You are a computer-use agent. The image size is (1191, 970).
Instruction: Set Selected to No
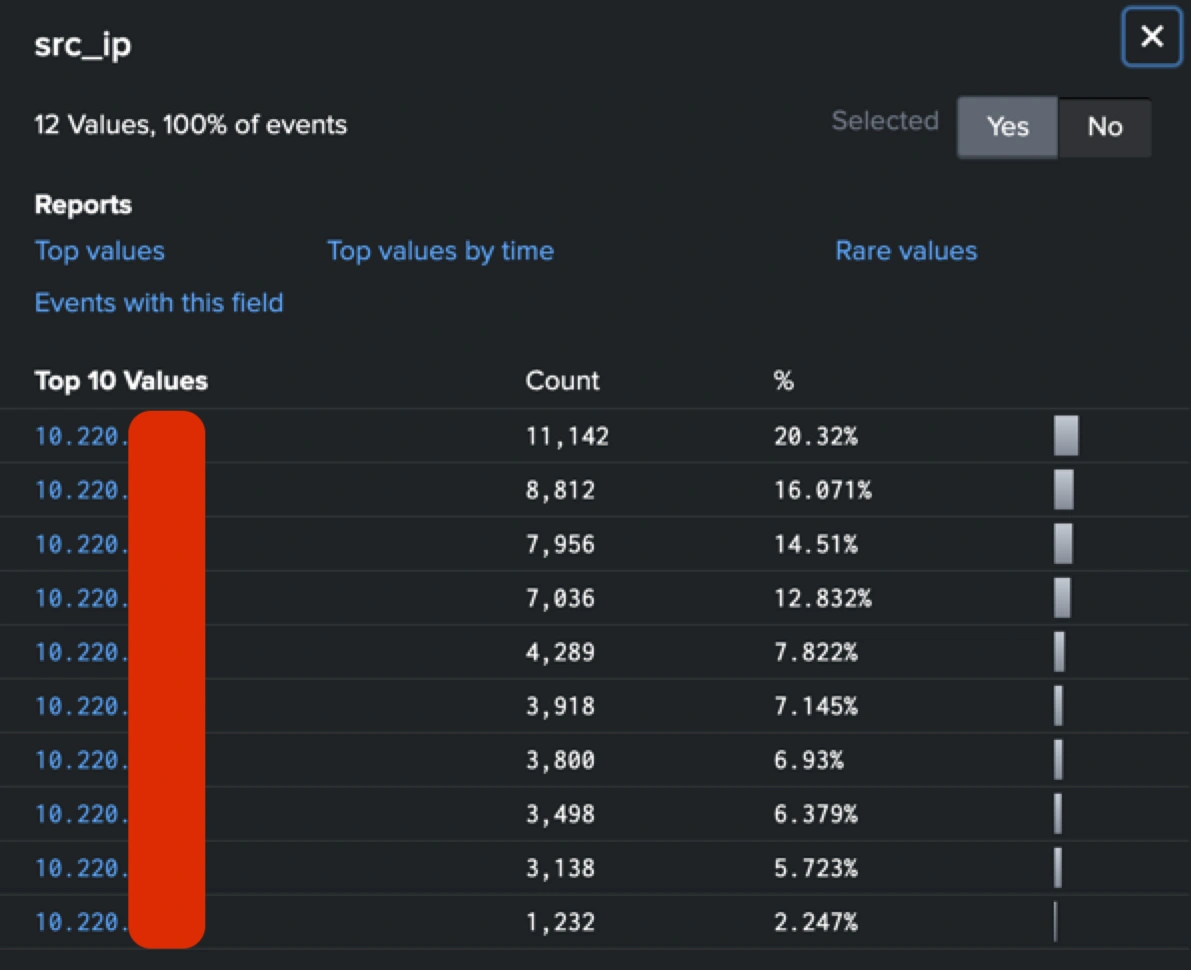click(1104, 127)
